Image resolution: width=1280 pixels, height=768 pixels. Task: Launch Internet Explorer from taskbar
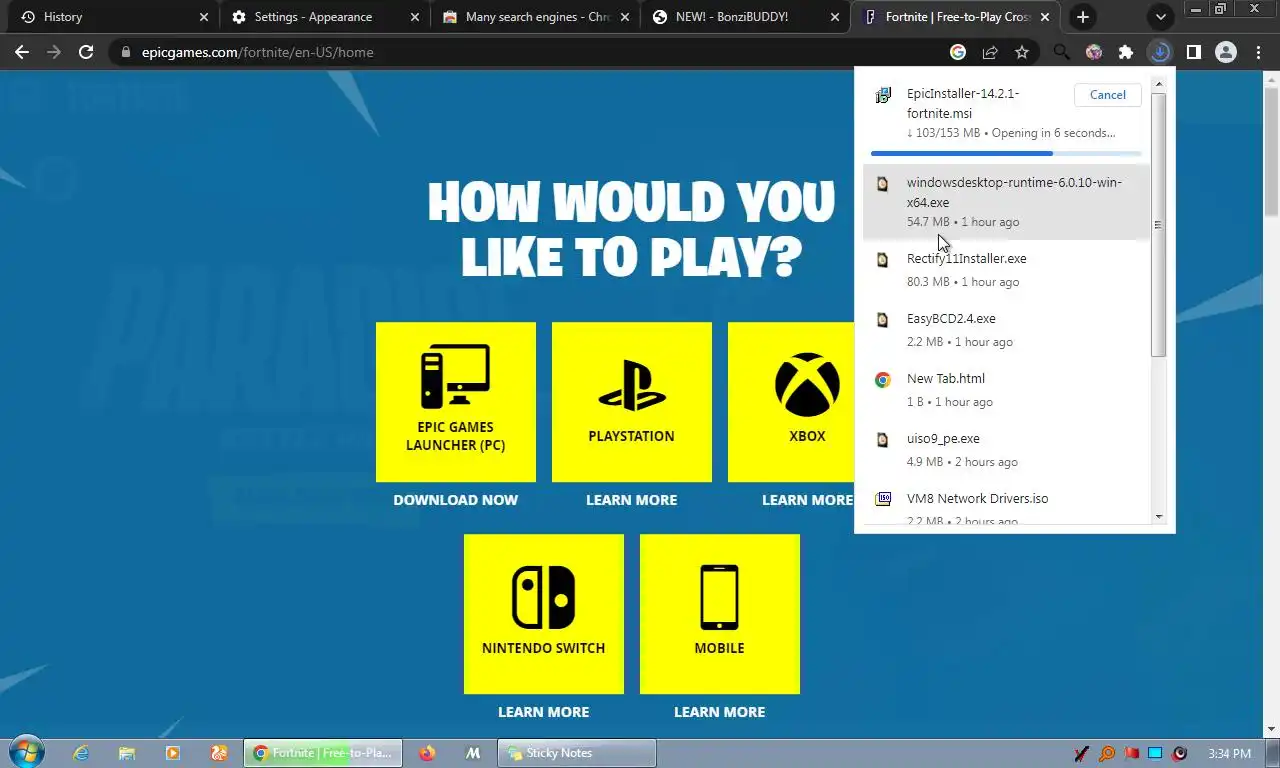pos(81,753)
